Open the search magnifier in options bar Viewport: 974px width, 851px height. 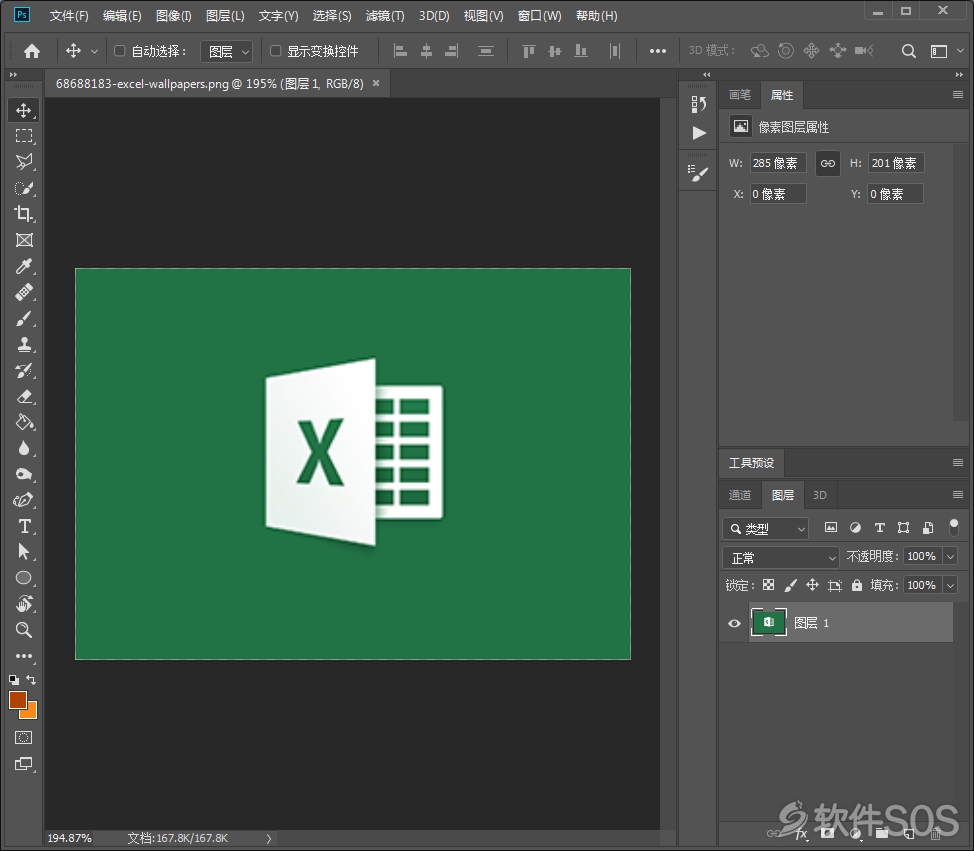pos(908,51)
